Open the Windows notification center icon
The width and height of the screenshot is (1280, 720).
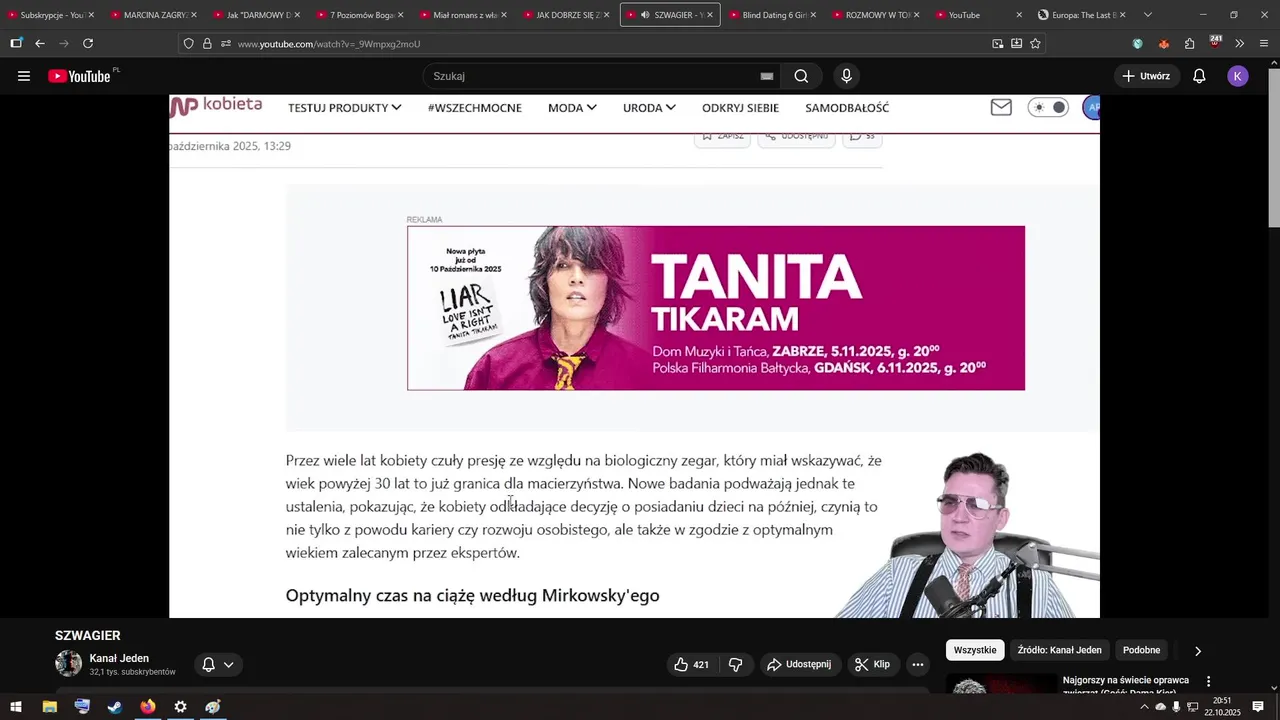(1258, 707)
